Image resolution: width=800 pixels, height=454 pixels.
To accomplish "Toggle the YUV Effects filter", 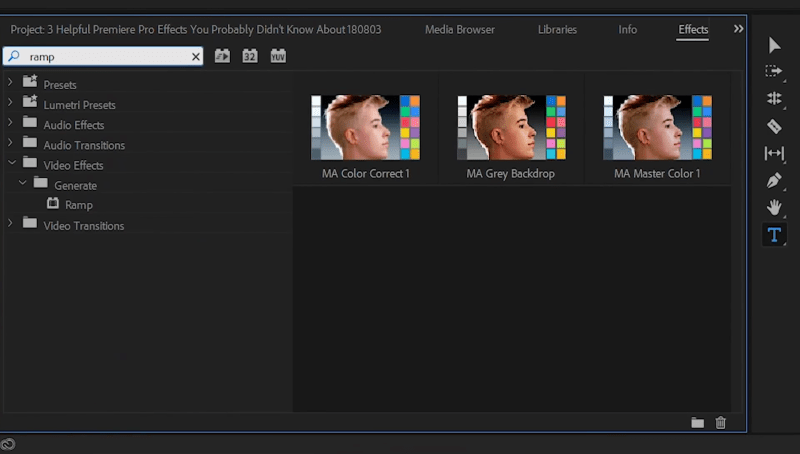I will (x=278, y=56).
